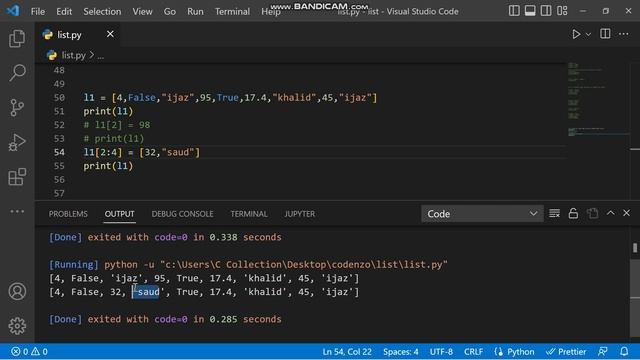Open More Actions ellipsis in the editor toolbar

(x=624, y=34)
